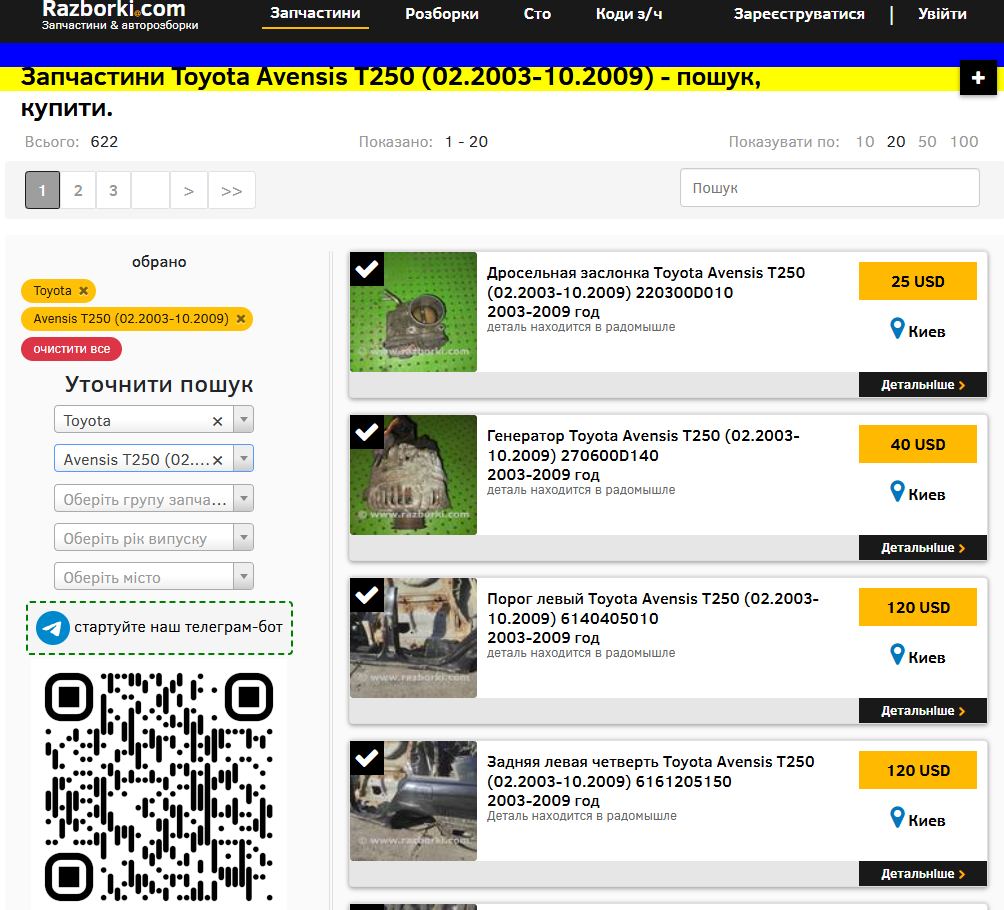
Task: Click Увійти login link
Action: [942, 14]
